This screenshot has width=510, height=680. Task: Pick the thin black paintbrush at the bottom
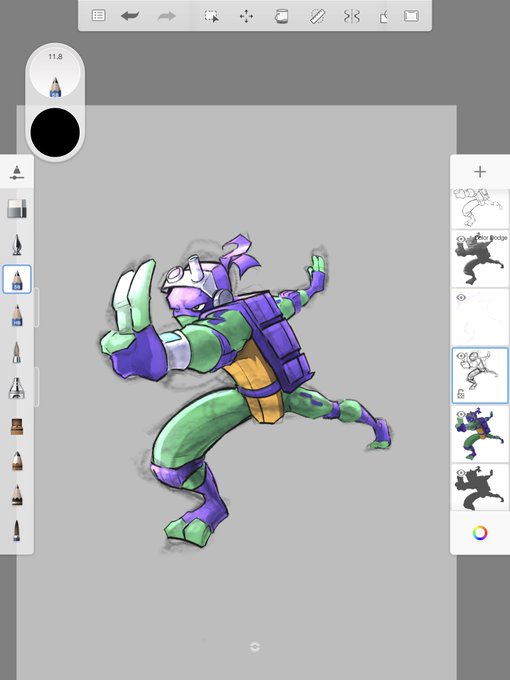(16, 530)
